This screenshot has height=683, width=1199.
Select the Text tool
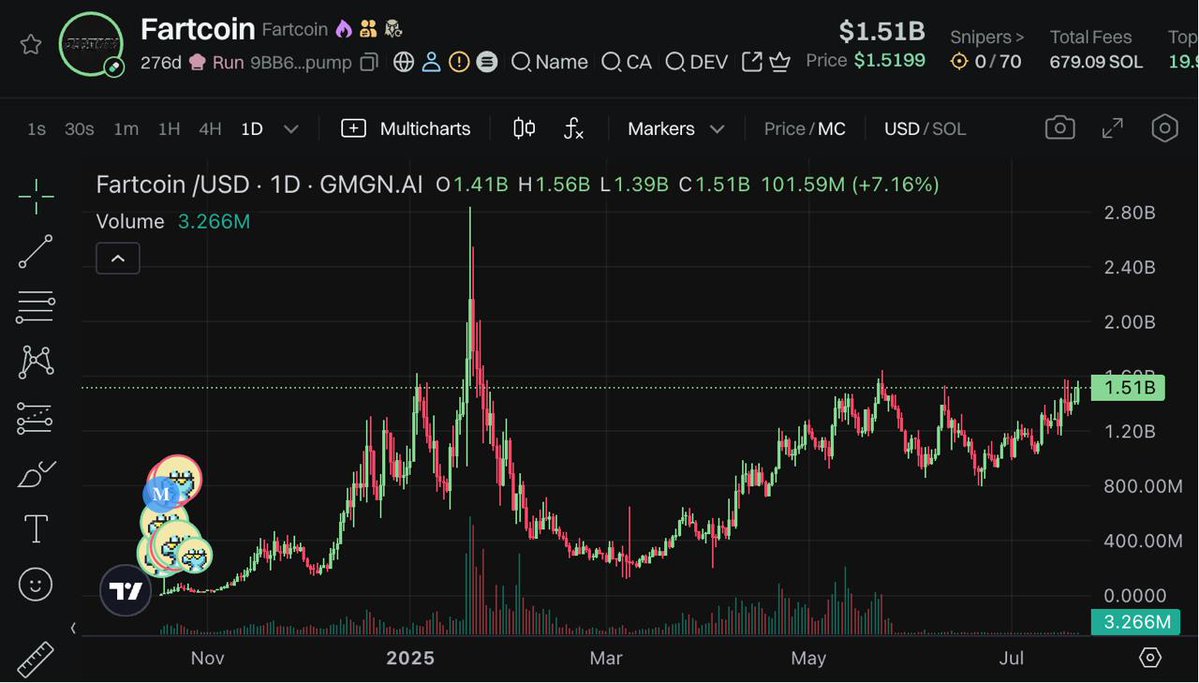(x=36, y=529)
